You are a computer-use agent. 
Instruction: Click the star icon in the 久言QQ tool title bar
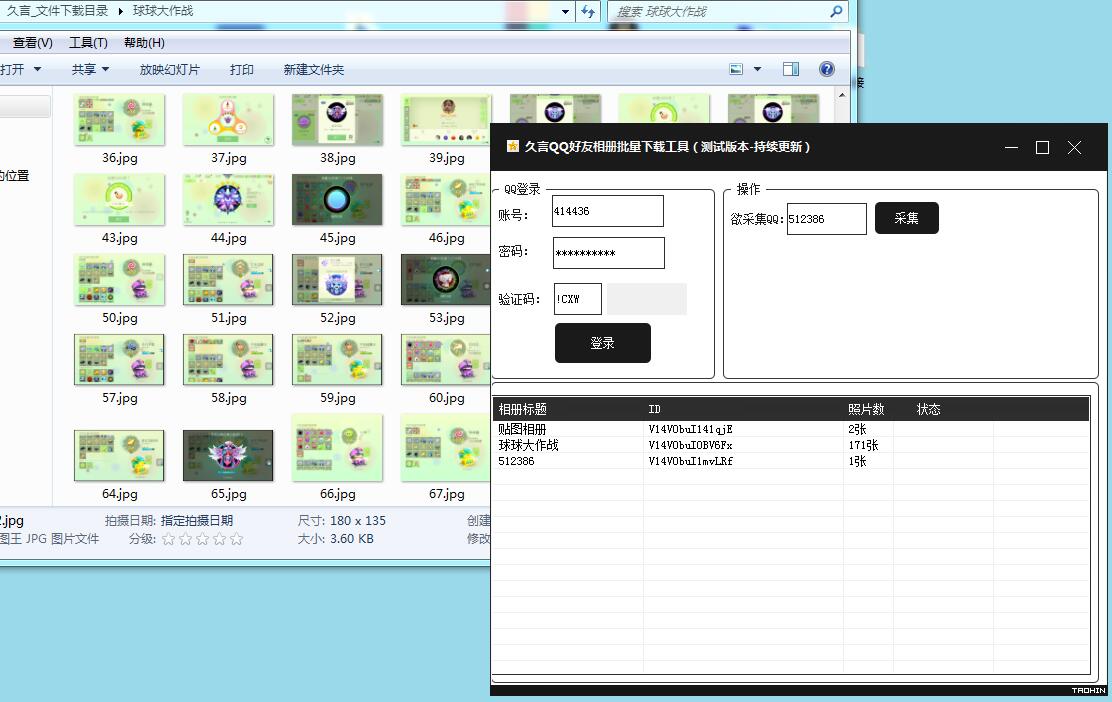tap(513, 146)
